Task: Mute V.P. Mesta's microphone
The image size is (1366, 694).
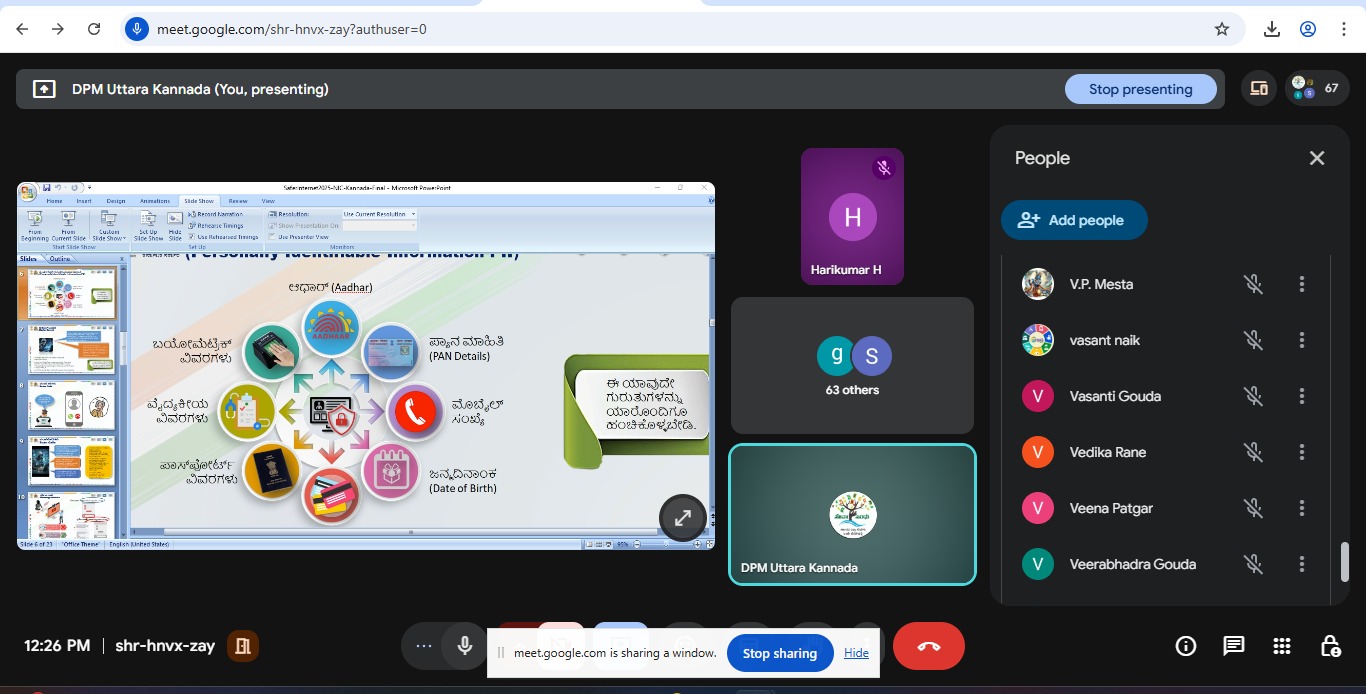Action: (x=1253, y=284)
